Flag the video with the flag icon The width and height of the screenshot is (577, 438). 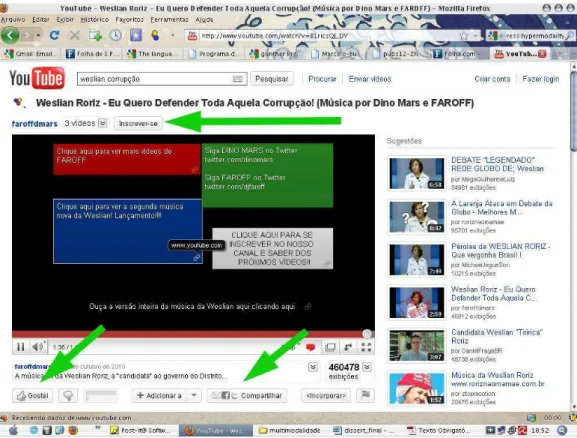tap(365, 395)
